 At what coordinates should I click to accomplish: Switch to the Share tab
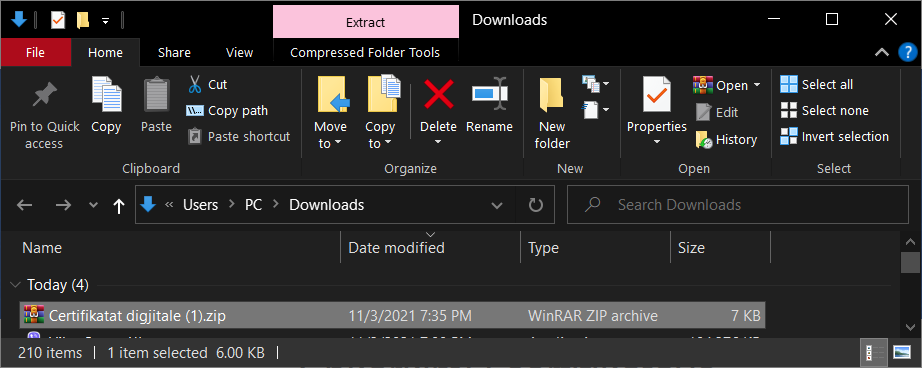(174, 52)
